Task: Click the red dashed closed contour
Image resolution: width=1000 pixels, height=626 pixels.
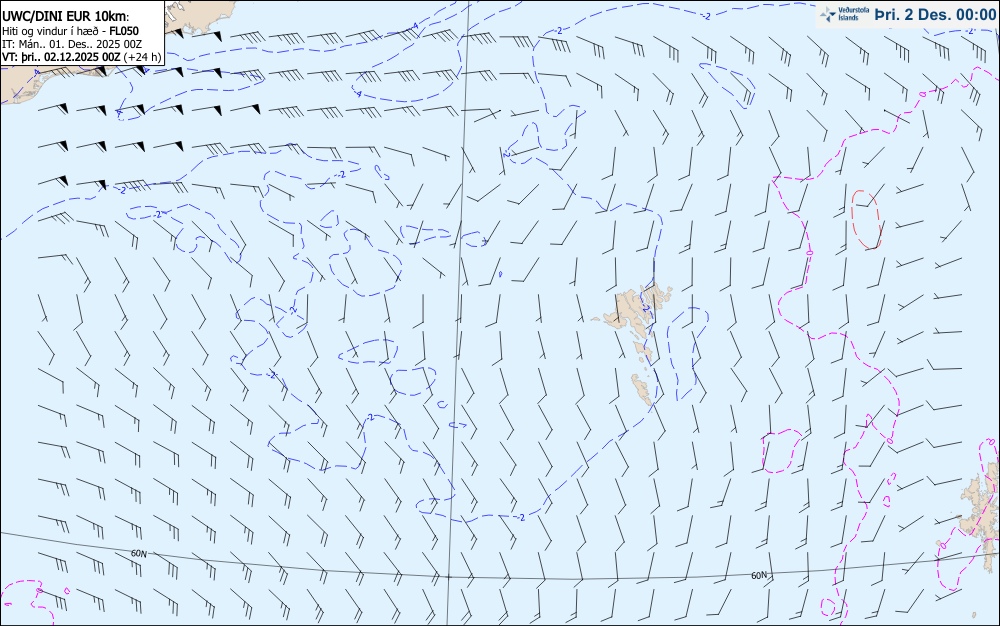Action: (x=865, y=219)
